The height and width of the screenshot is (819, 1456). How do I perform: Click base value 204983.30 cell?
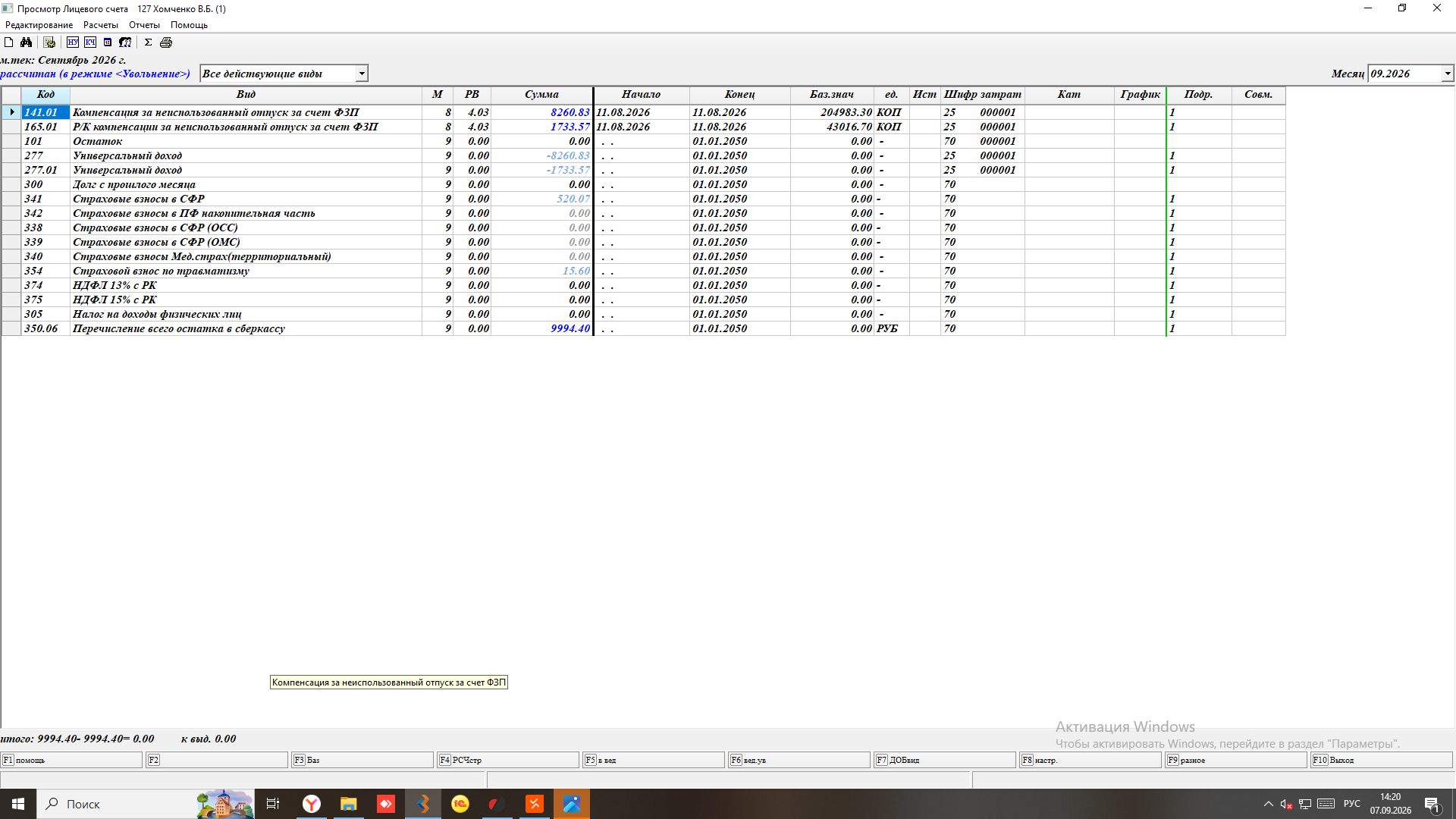coord(832,112)
